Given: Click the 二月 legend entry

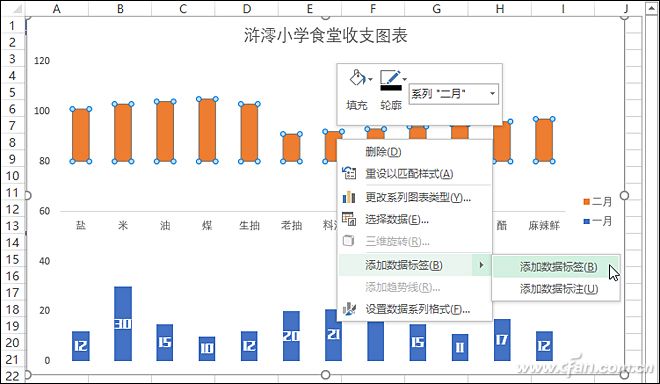Looking at the screenshot, I should coord(597,201).
